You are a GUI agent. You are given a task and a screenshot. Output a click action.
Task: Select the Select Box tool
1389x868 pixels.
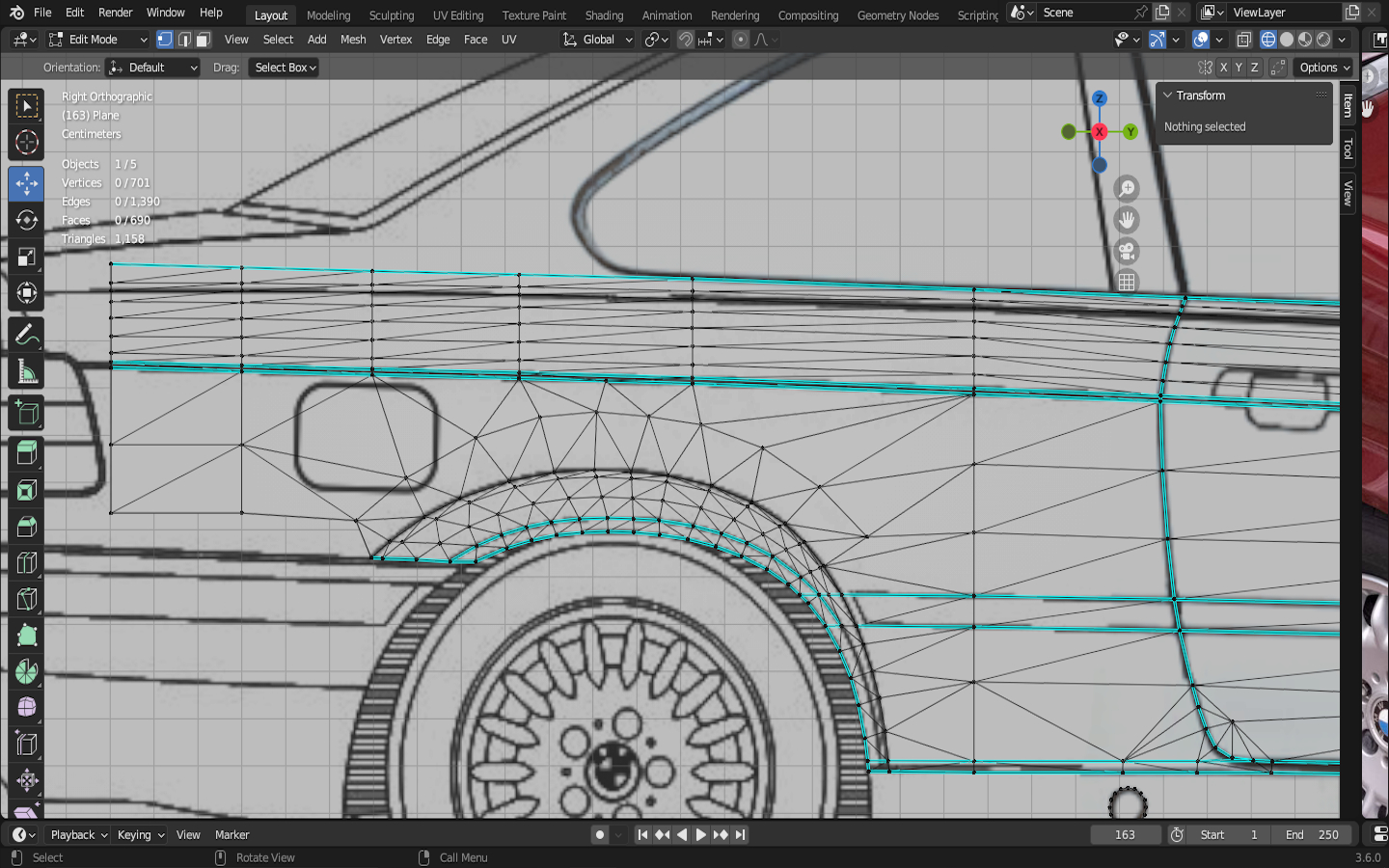coord(27,106)
